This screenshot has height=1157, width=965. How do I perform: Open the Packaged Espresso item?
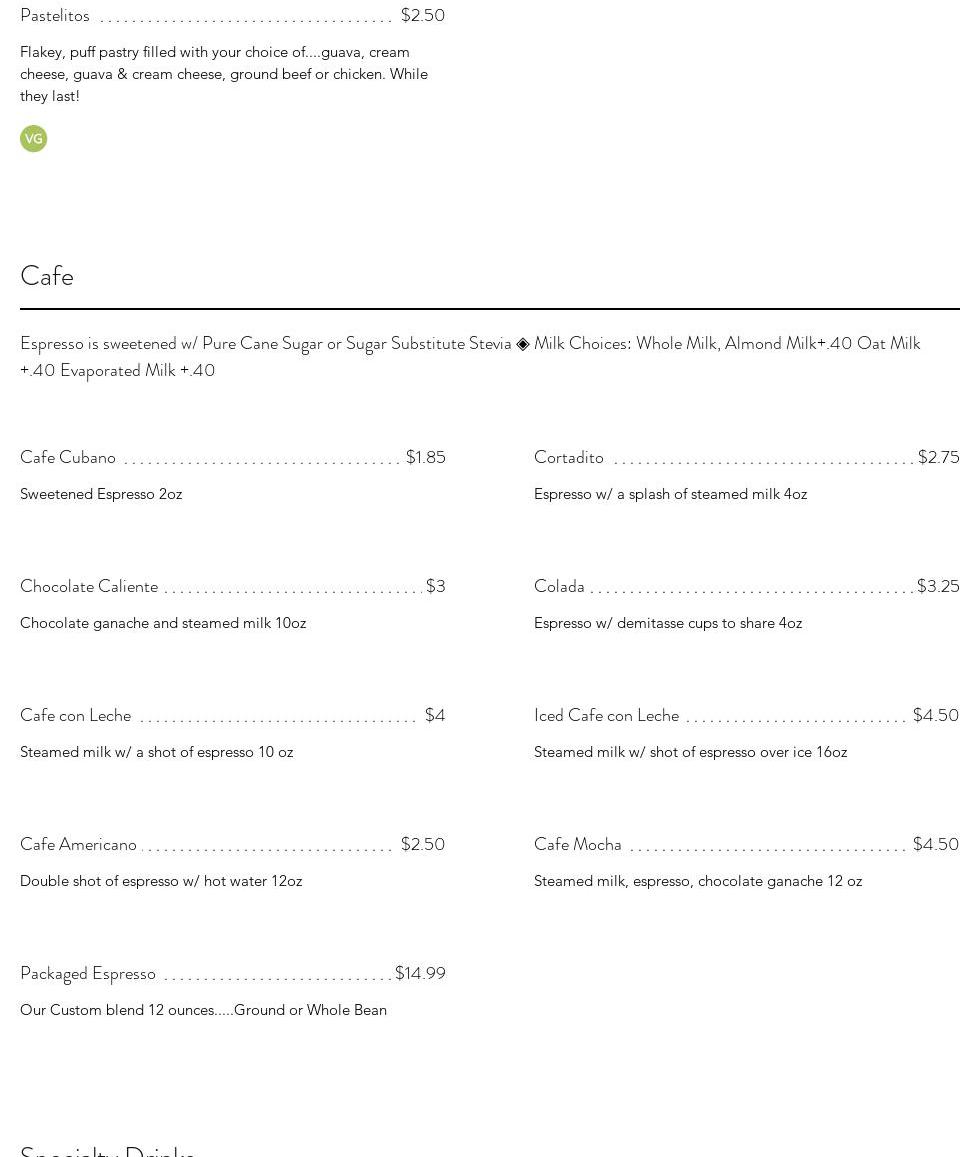[x=88, y=973]
